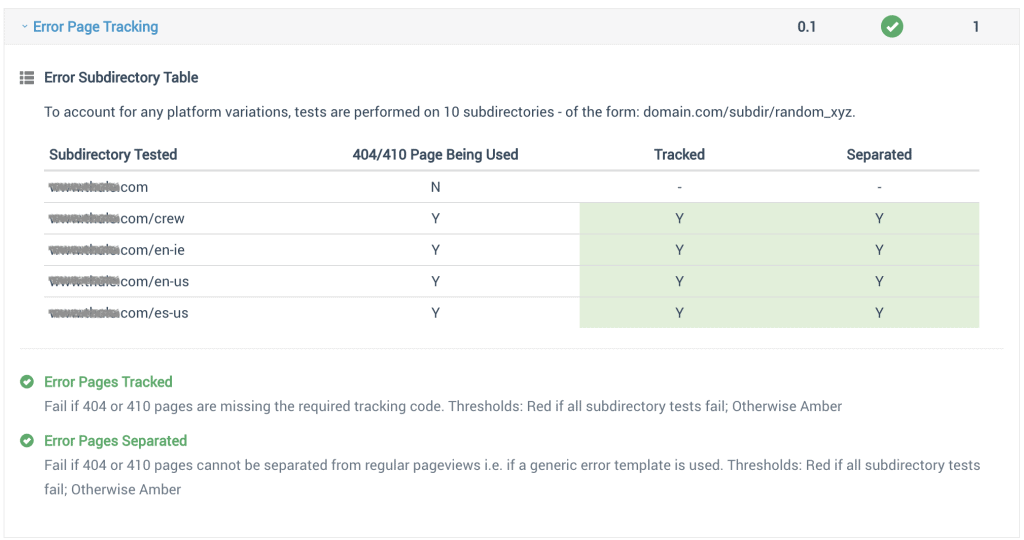Screen dimensions: 1024x540
Task: Click the Error Pages Tracked check icon
Action: tap(27, 381)
